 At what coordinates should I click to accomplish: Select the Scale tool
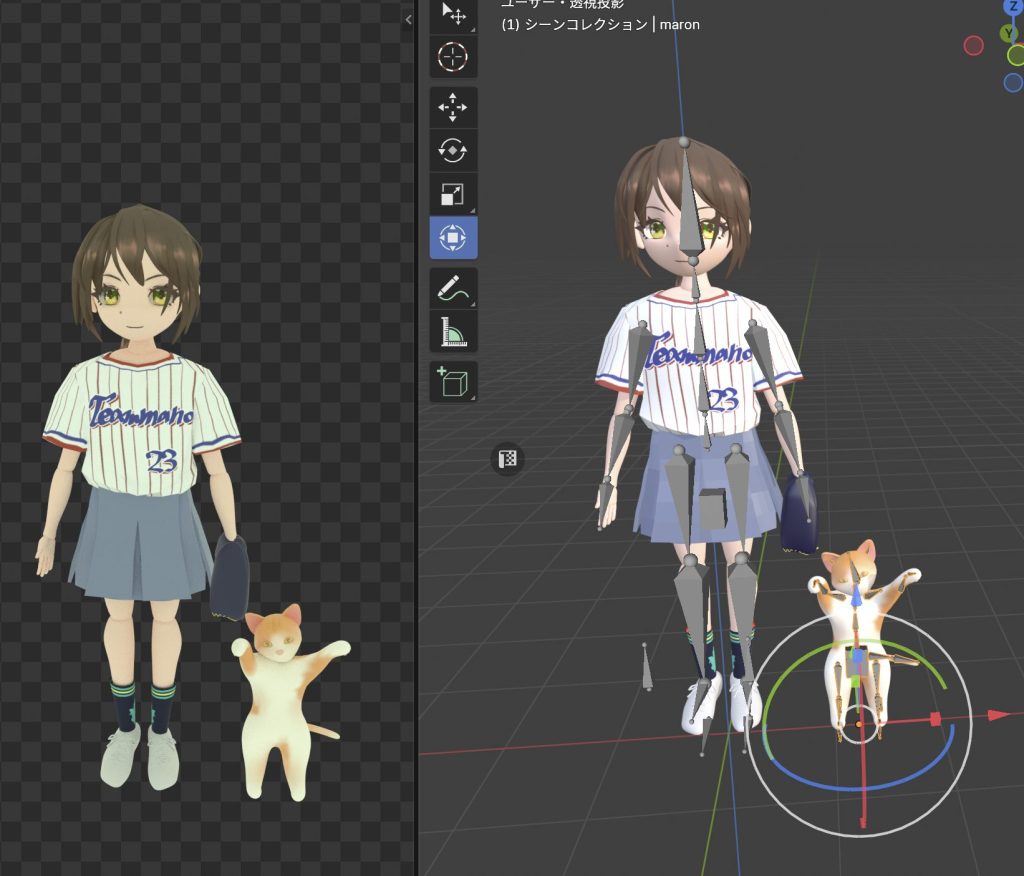(453, 195)
